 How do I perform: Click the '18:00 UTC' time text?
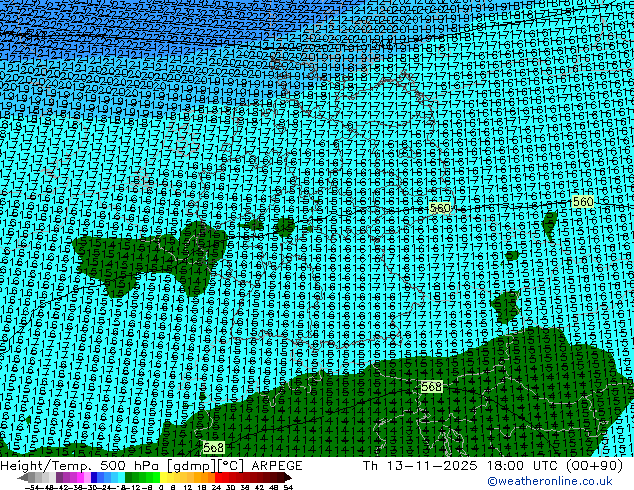click(x=524, y=465)
